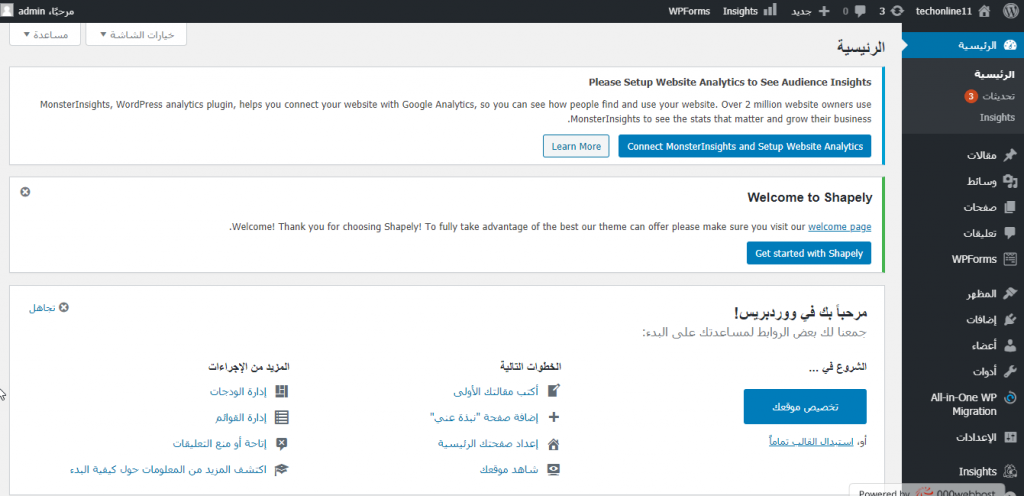Viewport: 1024px width, 496px height.
Task: Click the wrench icon next to أدوات
Action: coord(1010,372)
